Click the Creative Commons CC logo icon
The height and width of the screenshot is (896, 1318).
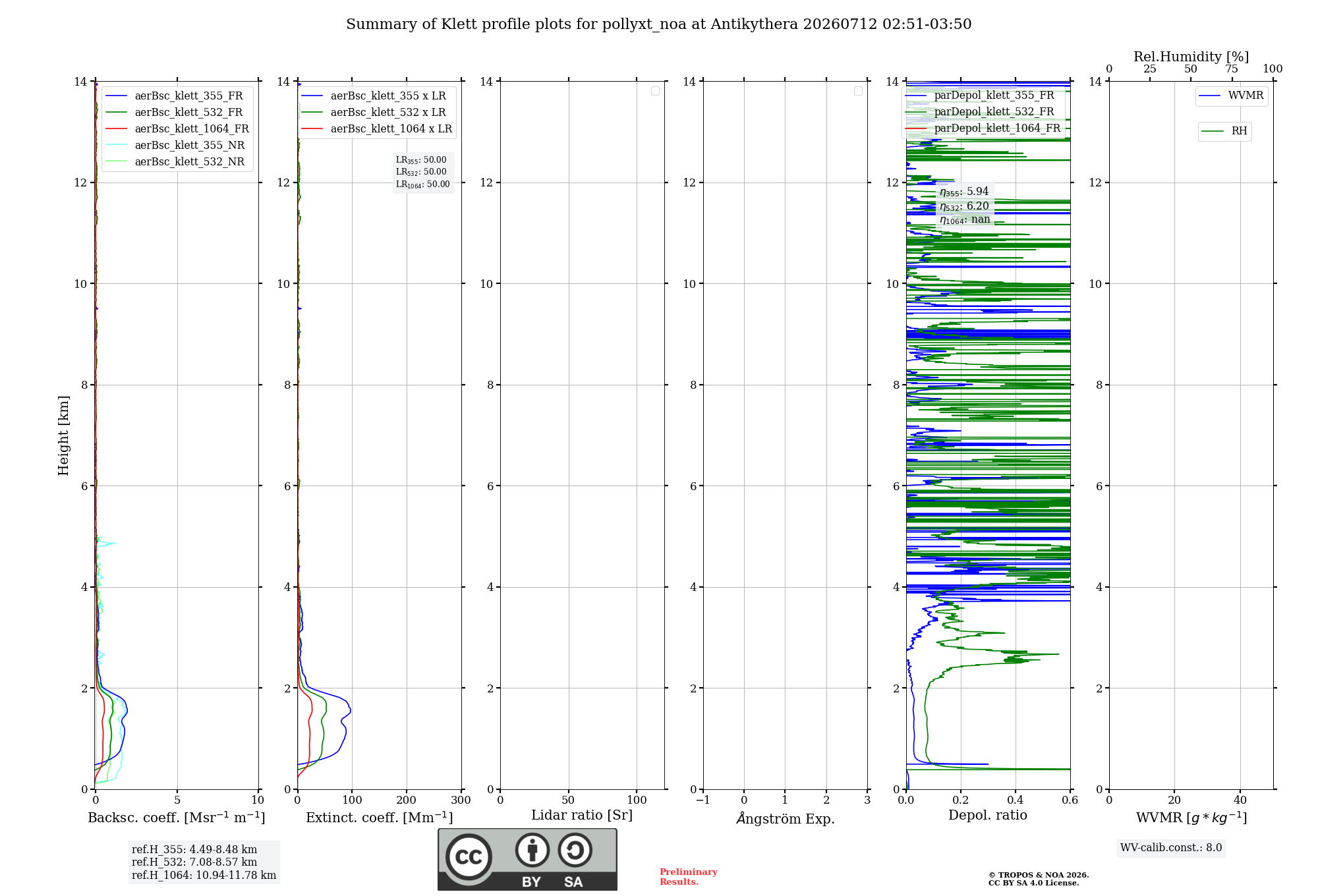(469, 856)
